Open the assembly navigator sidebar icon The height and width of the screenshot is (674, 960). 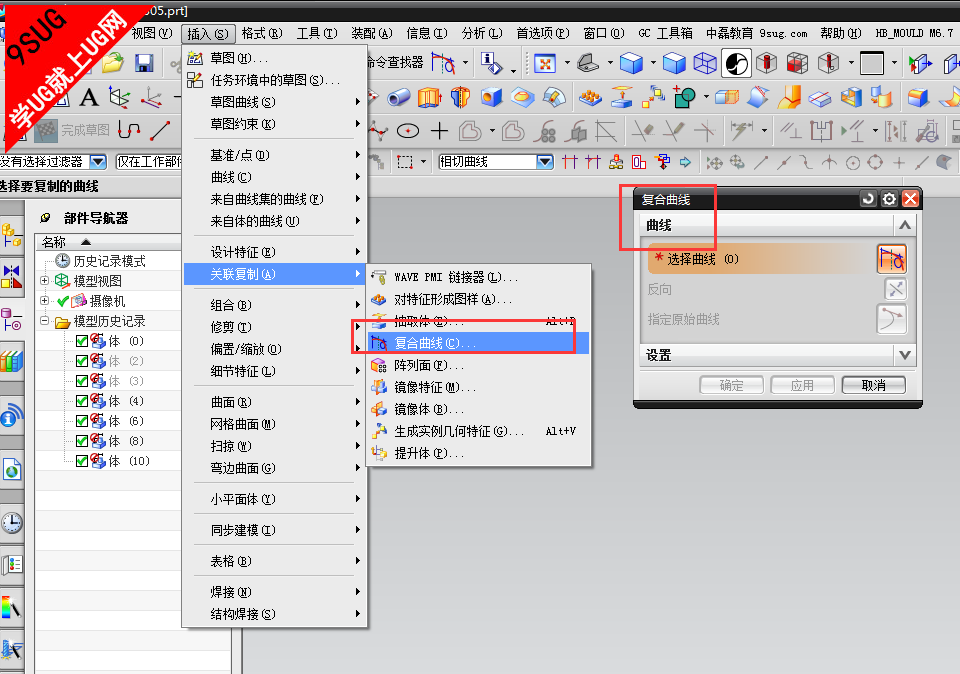[x=12, y=235]
